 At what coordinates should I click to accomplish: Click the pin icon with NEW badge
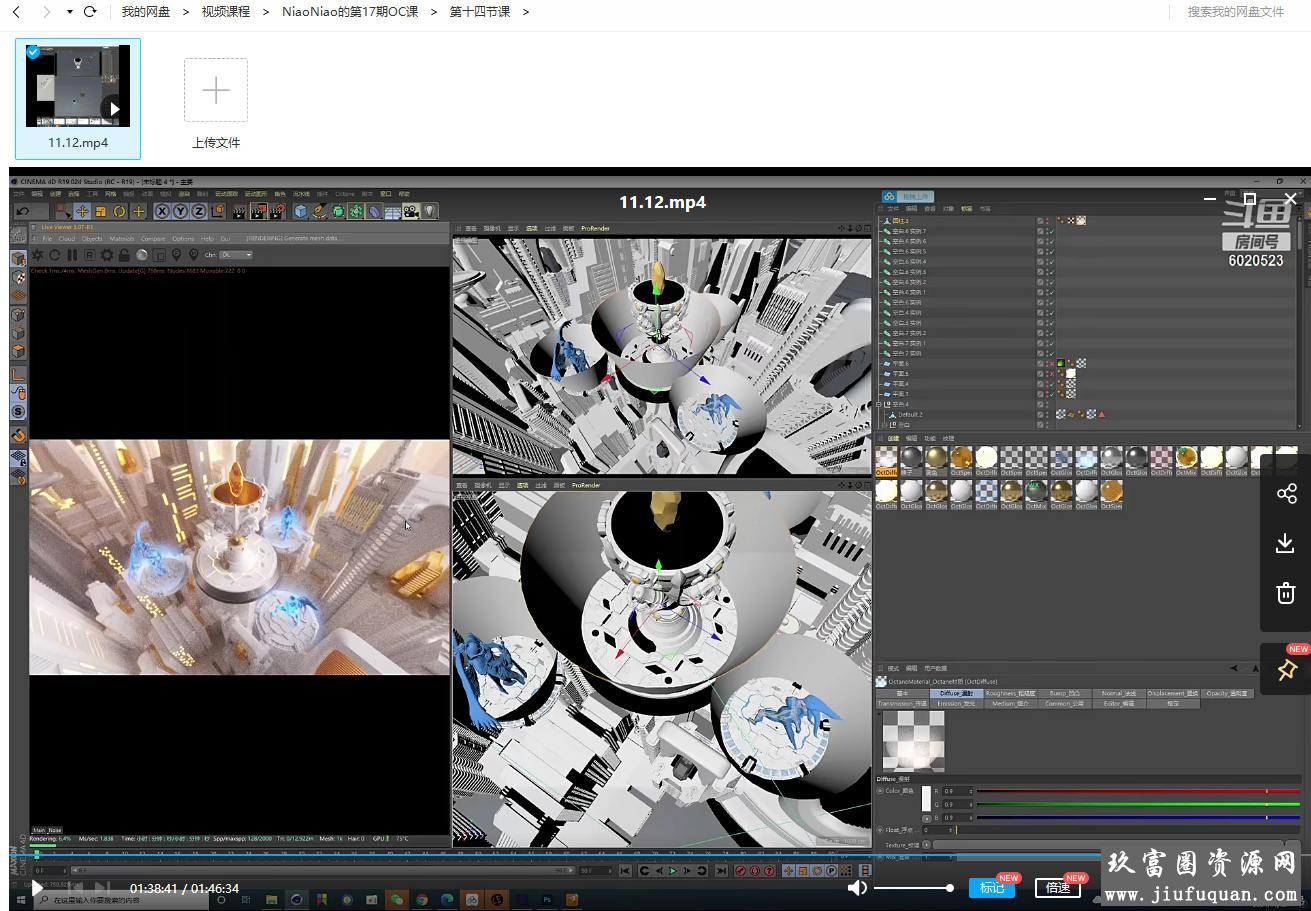point(1286,669)
